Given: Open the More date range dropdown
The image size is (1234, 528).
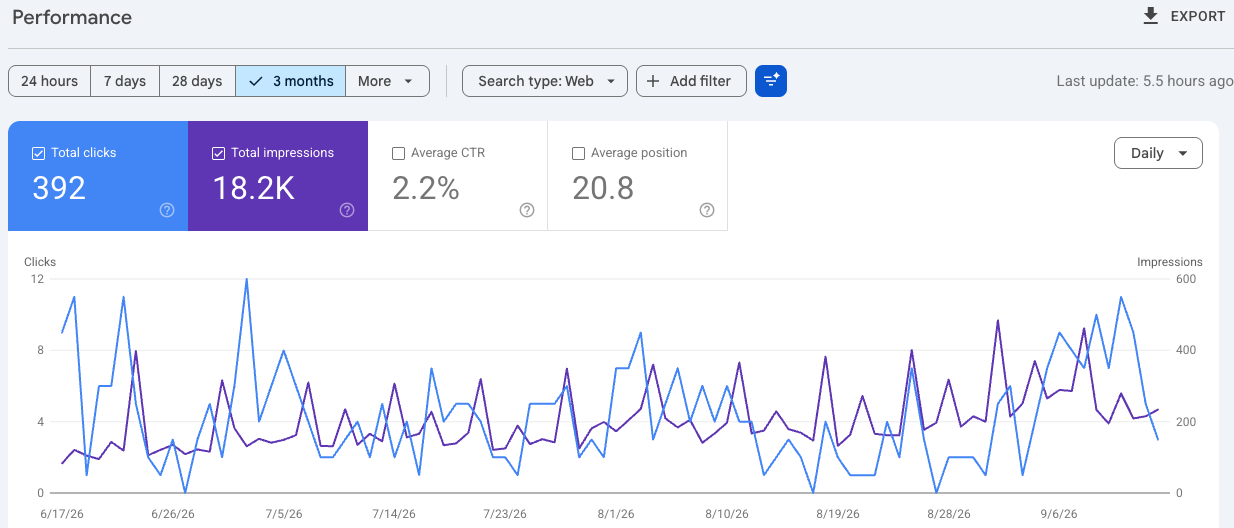Looking at the screenshot, I should click(x=387, y=81).
